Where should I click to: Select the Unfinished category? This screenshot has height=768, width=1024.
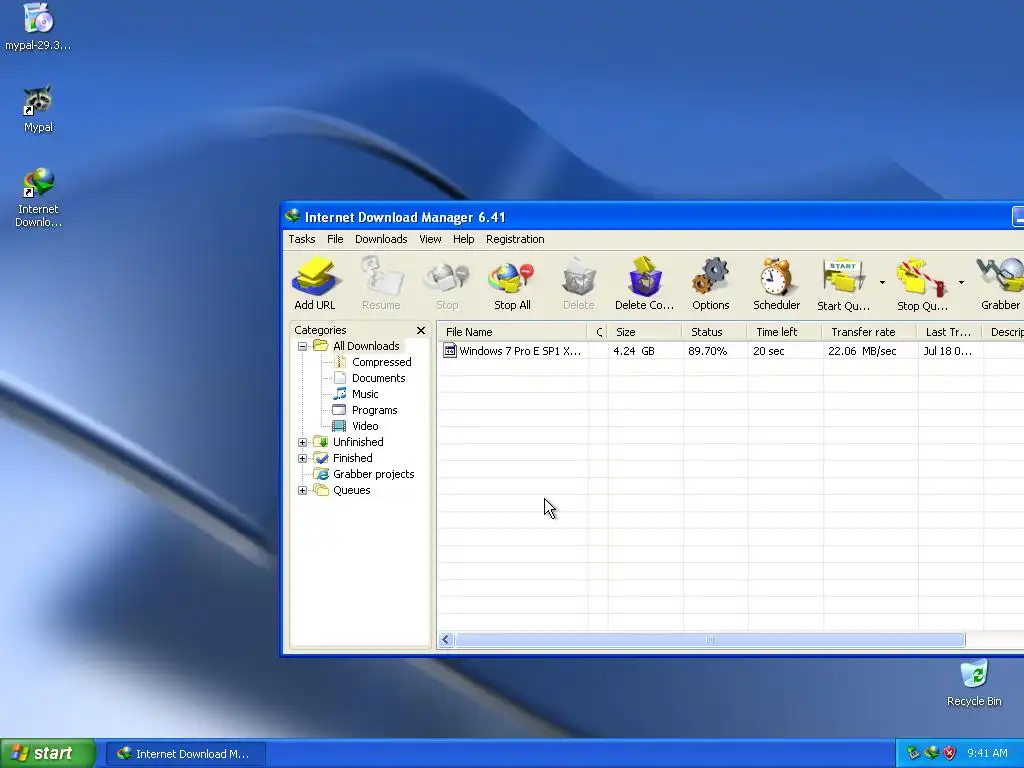click(x=358, y=442)
